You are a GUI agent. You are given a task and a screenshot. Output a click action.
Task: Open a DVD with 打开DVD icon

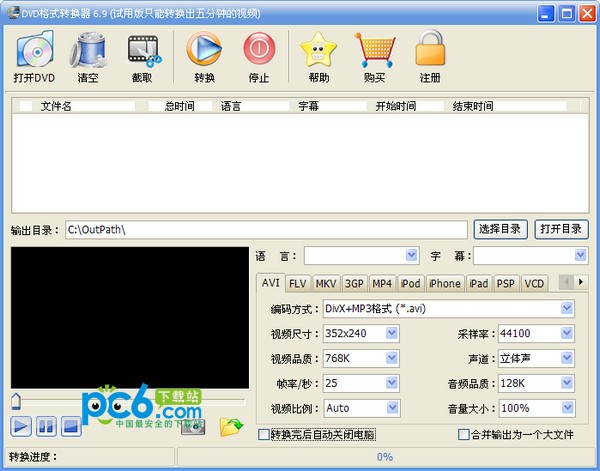point(34,57)
